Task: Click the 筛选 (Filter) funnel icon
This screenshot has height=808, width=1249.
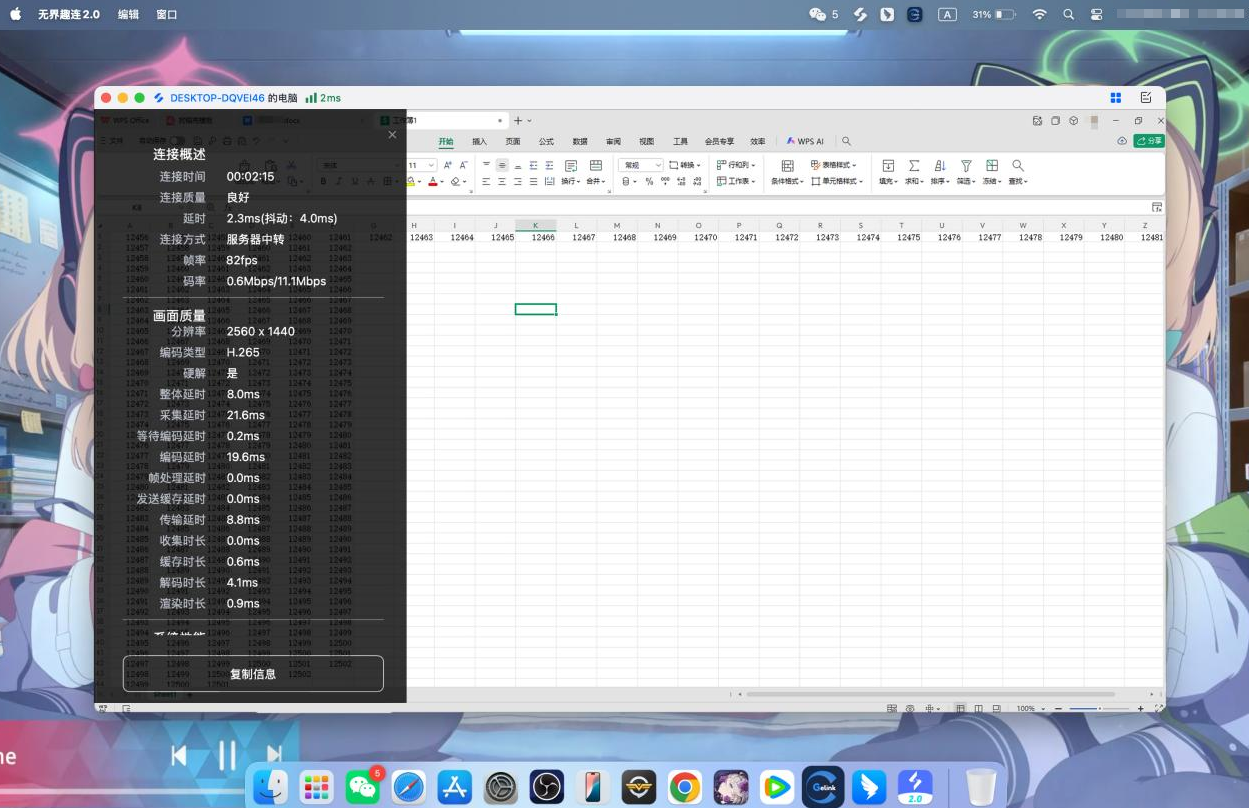Action: point(966,166)
